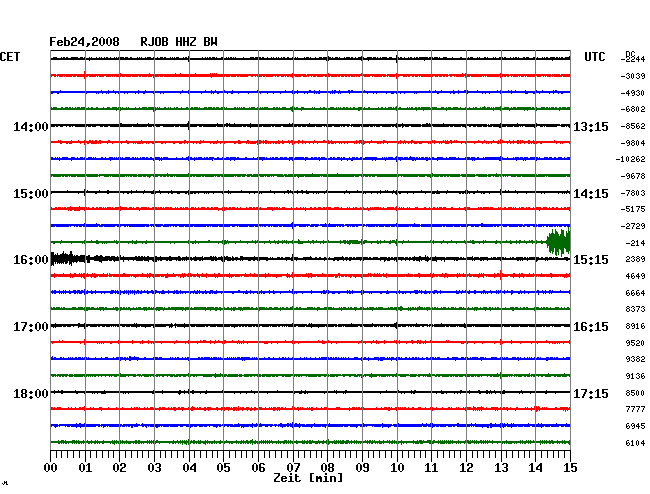
Task: Click the DC value -6802
Action: [x=633, y=109]
